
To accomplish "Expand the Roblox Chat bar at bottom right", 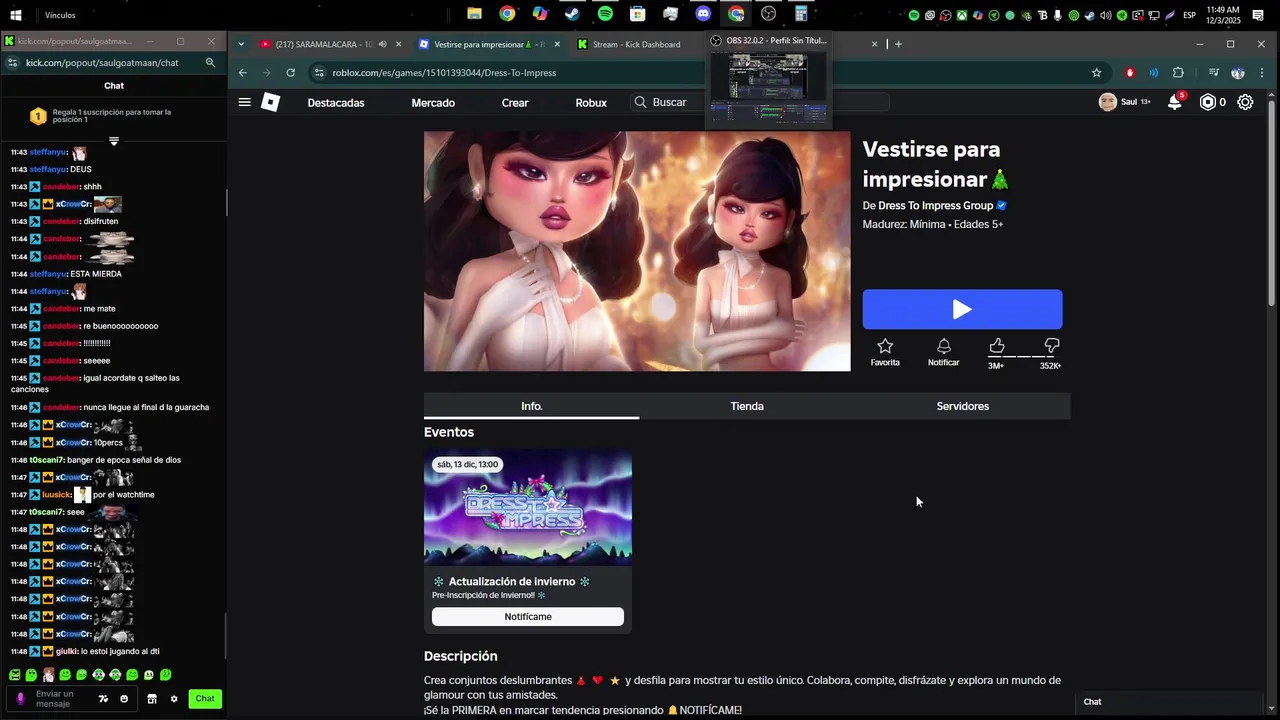I will coord(1170,702).
